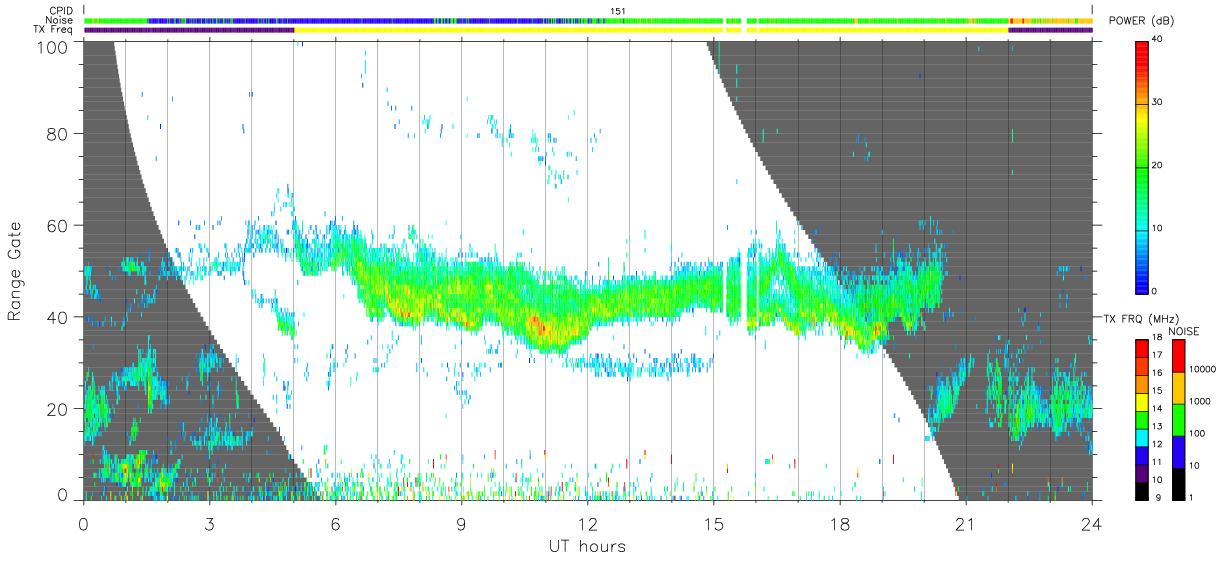Image resolution: width=1228 pixels, height=567 pixels.
Task: Click the POWER (dB) colorbar title
Action: [x=1143, y=22]
